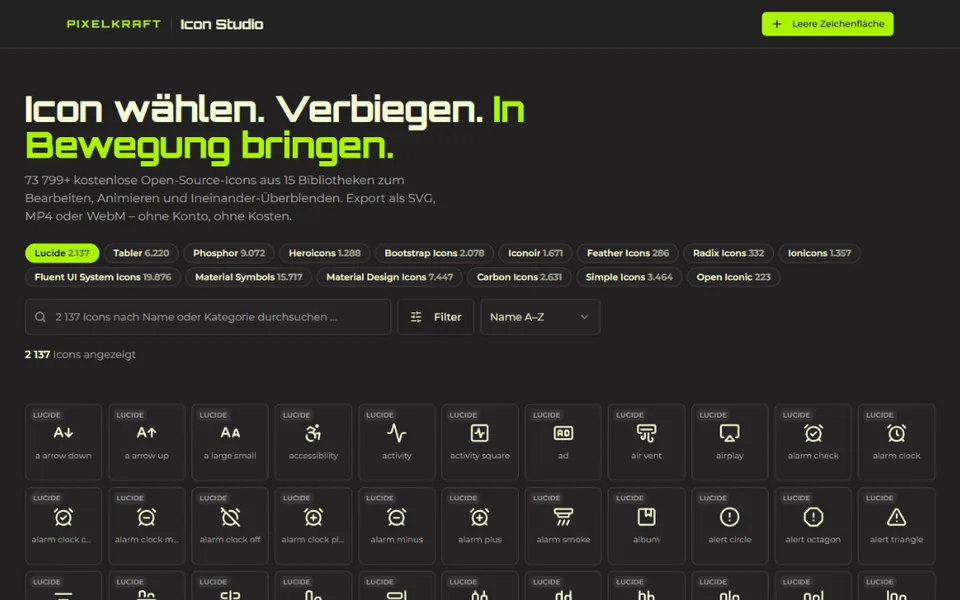Open the Ionicons library
Viewport: 960px width, 600px height.
pyautogui.click(x=819, y=253)
